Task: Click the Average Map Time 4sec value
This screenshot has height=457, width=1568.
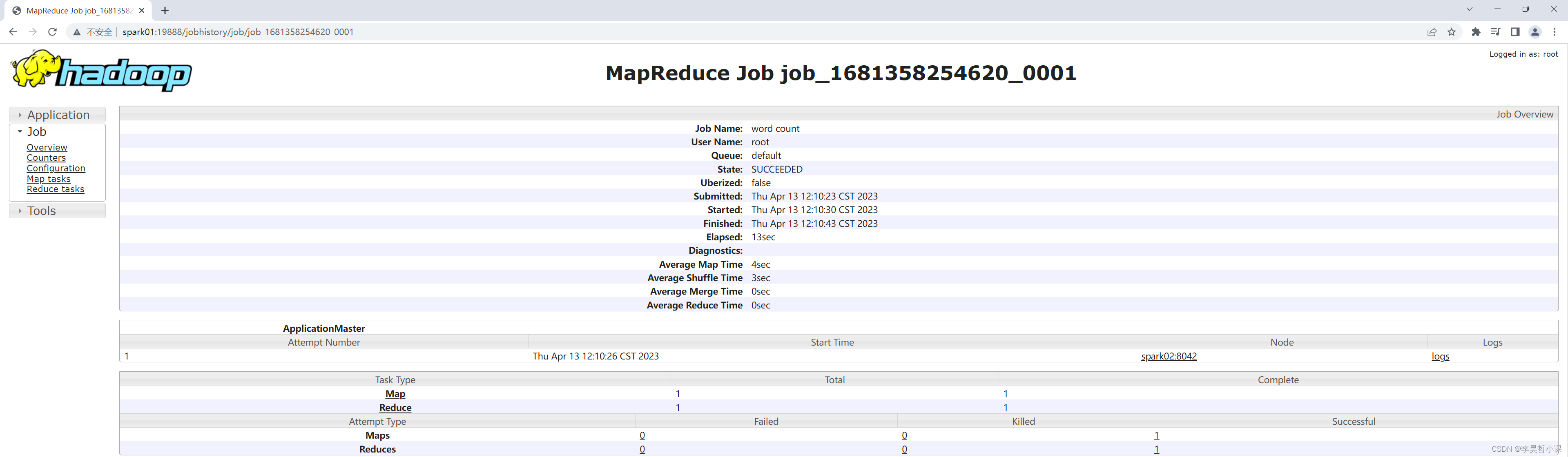Action: click(761, 264)
